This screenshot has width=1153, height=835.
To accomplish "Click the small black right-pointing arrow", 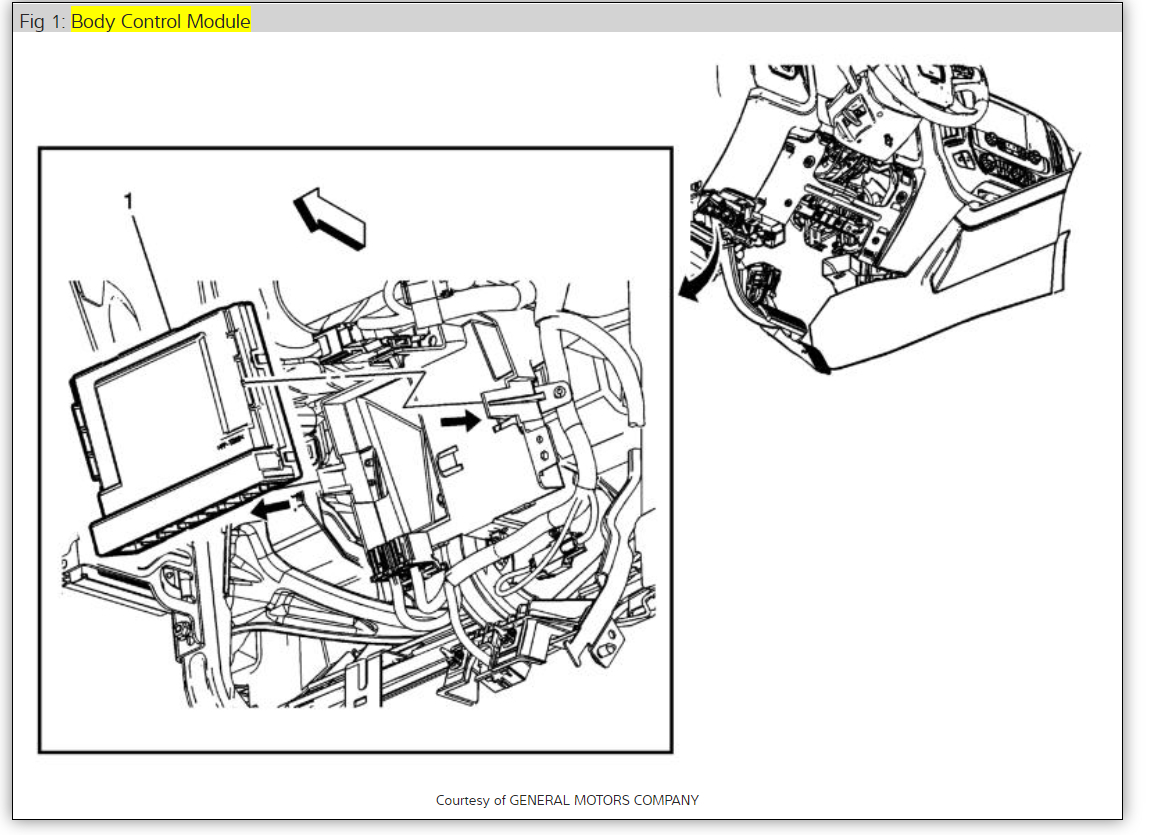I will point(460,421).
